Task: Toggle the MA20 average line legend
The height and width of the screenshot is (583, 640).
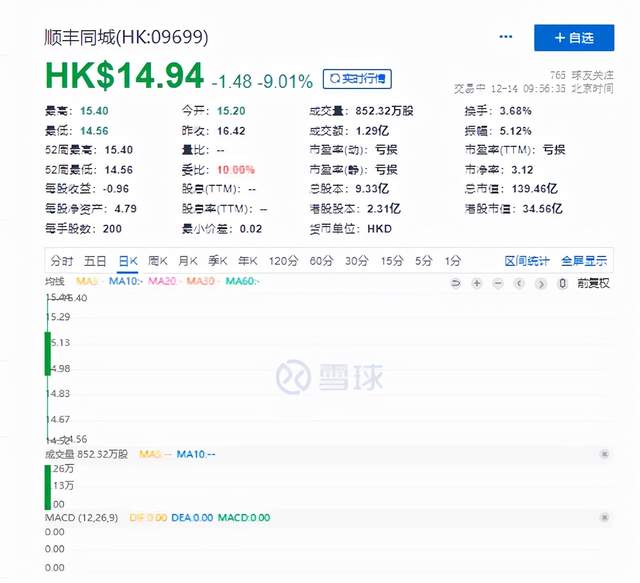Action: [x=164, y=281]
